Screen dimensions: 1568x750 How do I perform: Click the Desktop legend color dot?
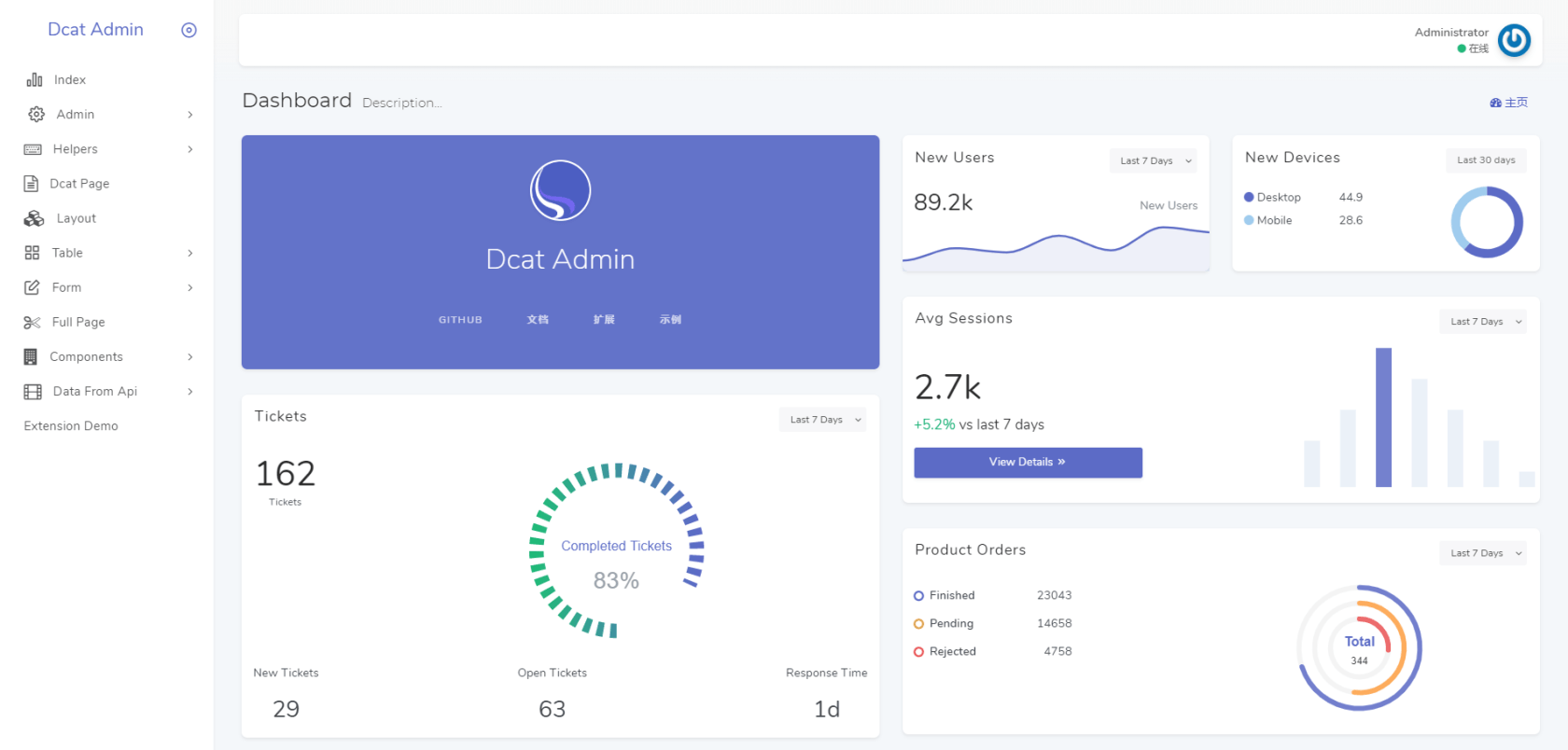1249,198
